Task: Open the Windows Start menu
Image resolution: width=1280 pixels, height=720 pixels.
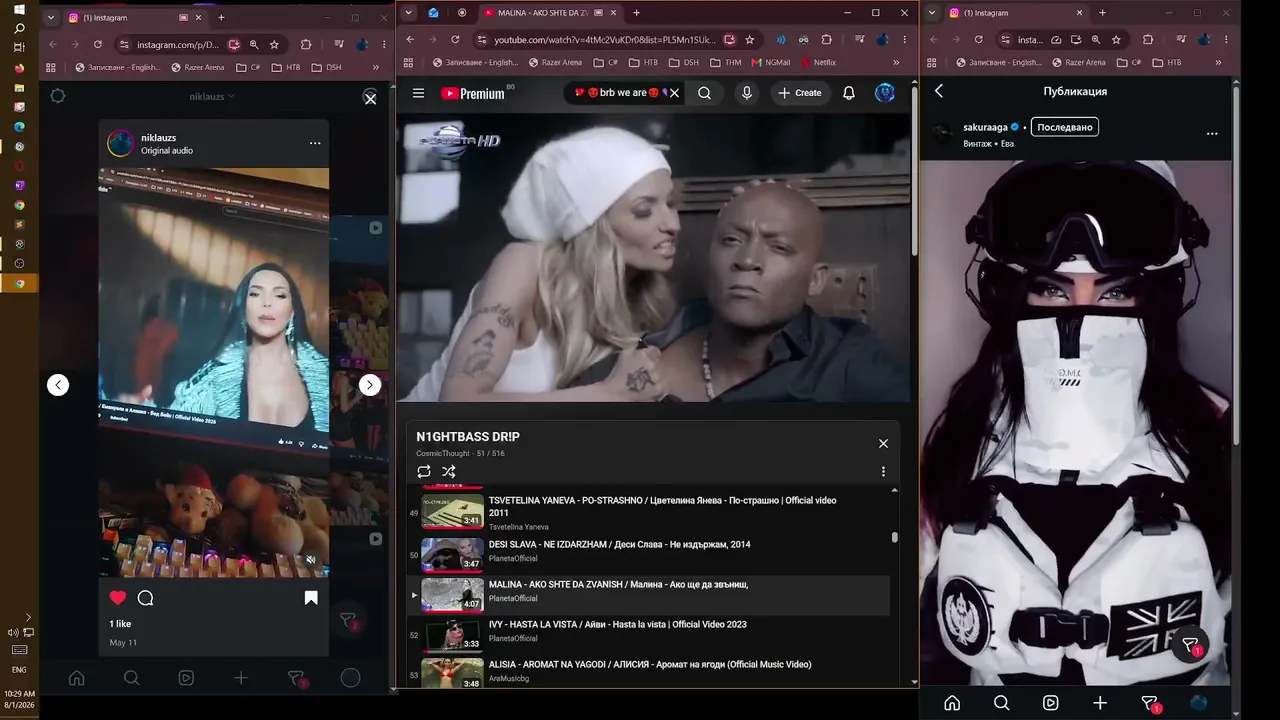Action: (x=19, y=9)
